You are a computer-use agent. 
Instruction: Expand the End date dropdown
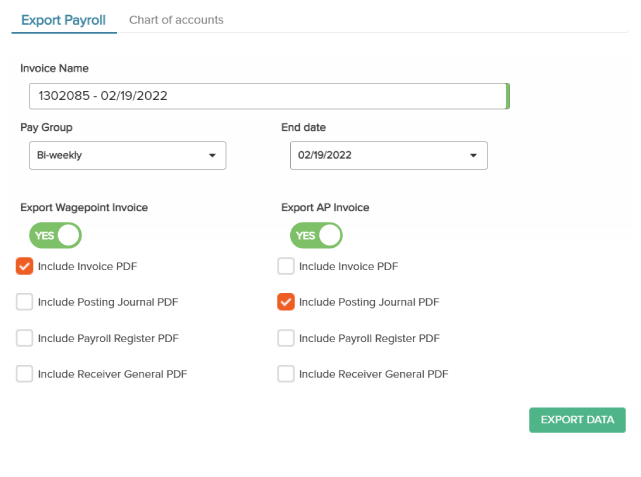tap(389, 155)
